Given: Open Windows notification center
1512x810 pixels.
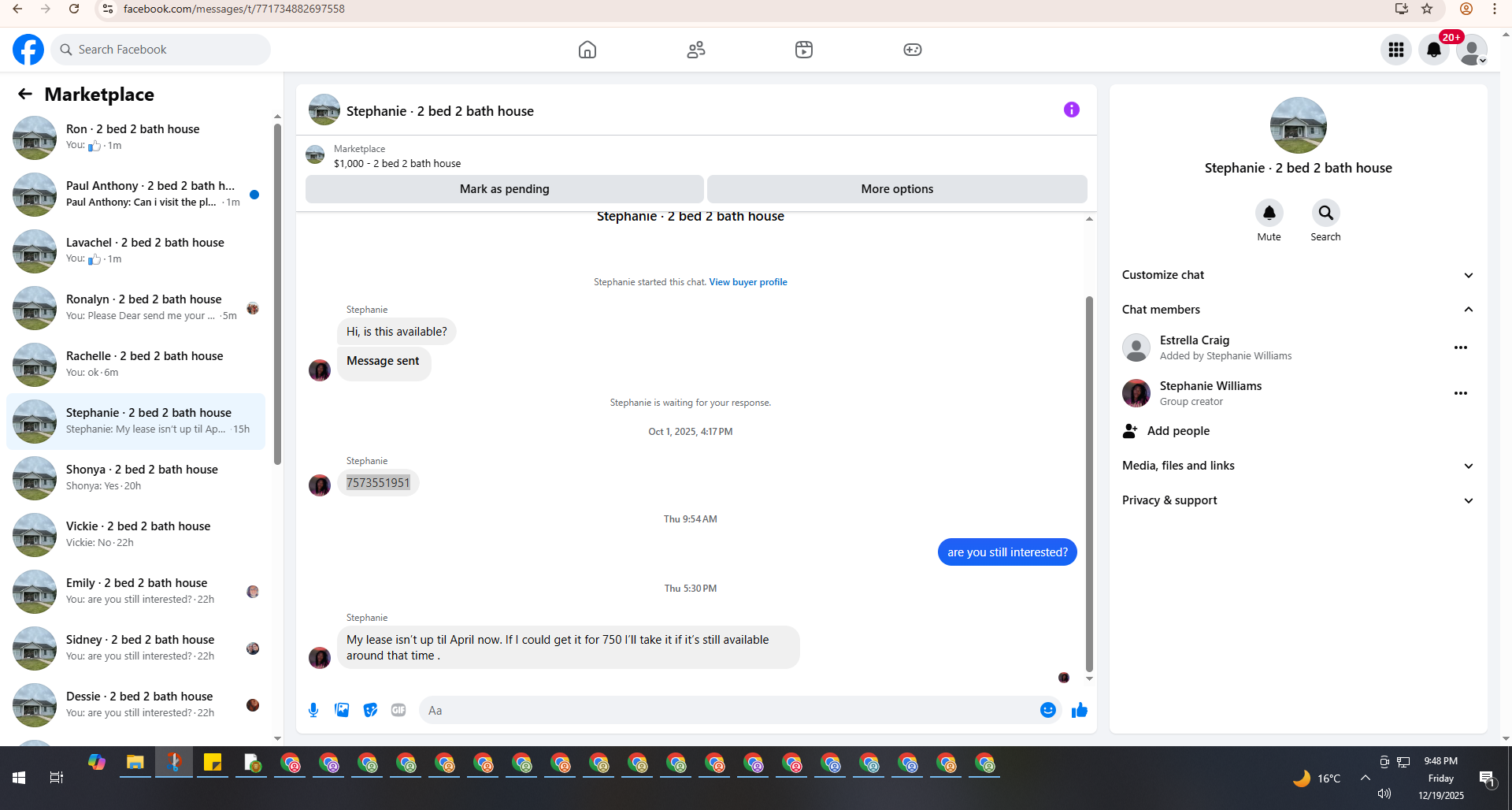Looking at the screenshot, I should pyautogui.click(x=1487, y=778).
